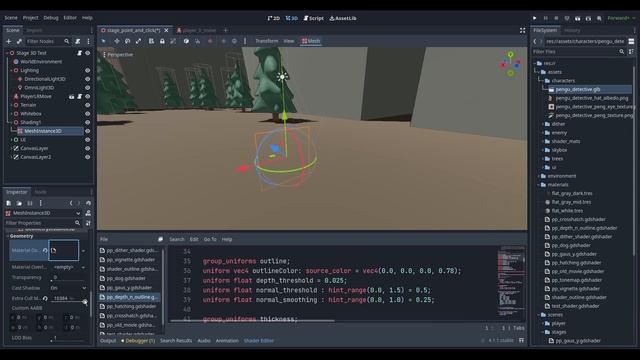The height and width of the screenshot is (360, 640).
Task: Click the lock selected node icon
Action: click(162, 41)
